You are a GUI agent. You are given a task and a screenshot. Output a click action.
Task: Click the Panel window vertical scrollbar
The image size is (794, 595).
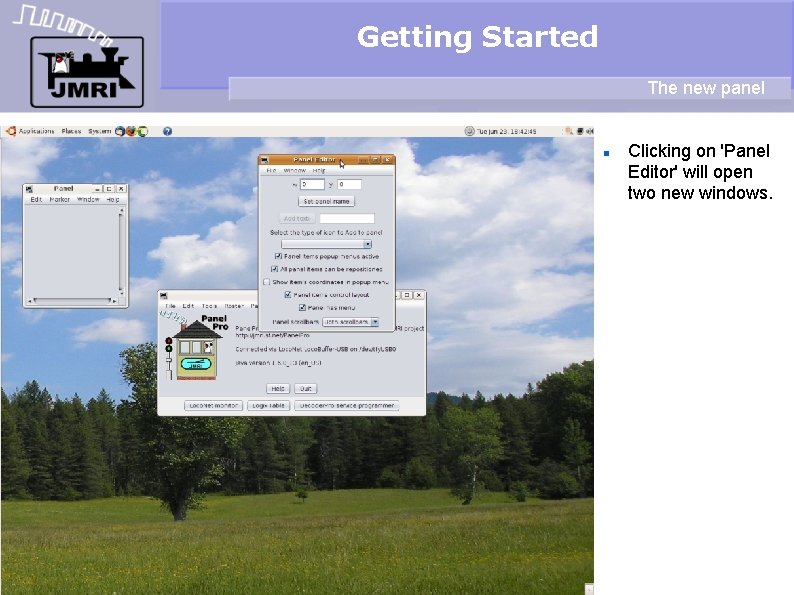121,252
